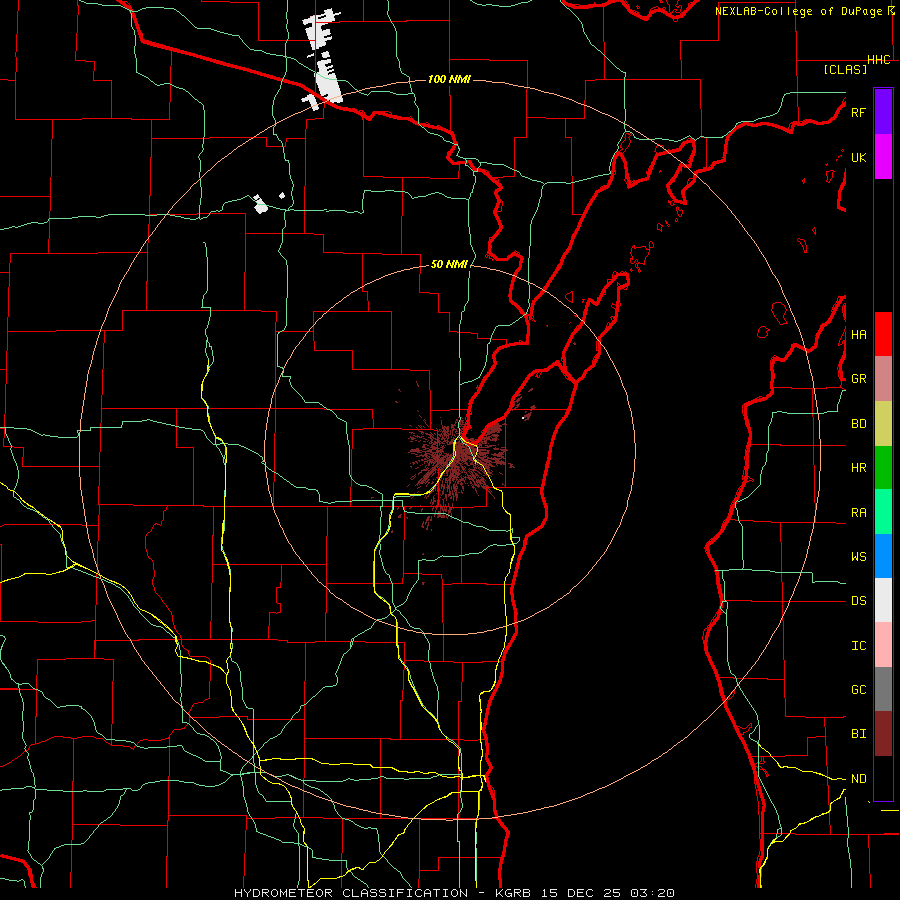This screenshot has width=900, height=900.
Task: Click the HR green legend swatch
Action: tap(883, 468)
